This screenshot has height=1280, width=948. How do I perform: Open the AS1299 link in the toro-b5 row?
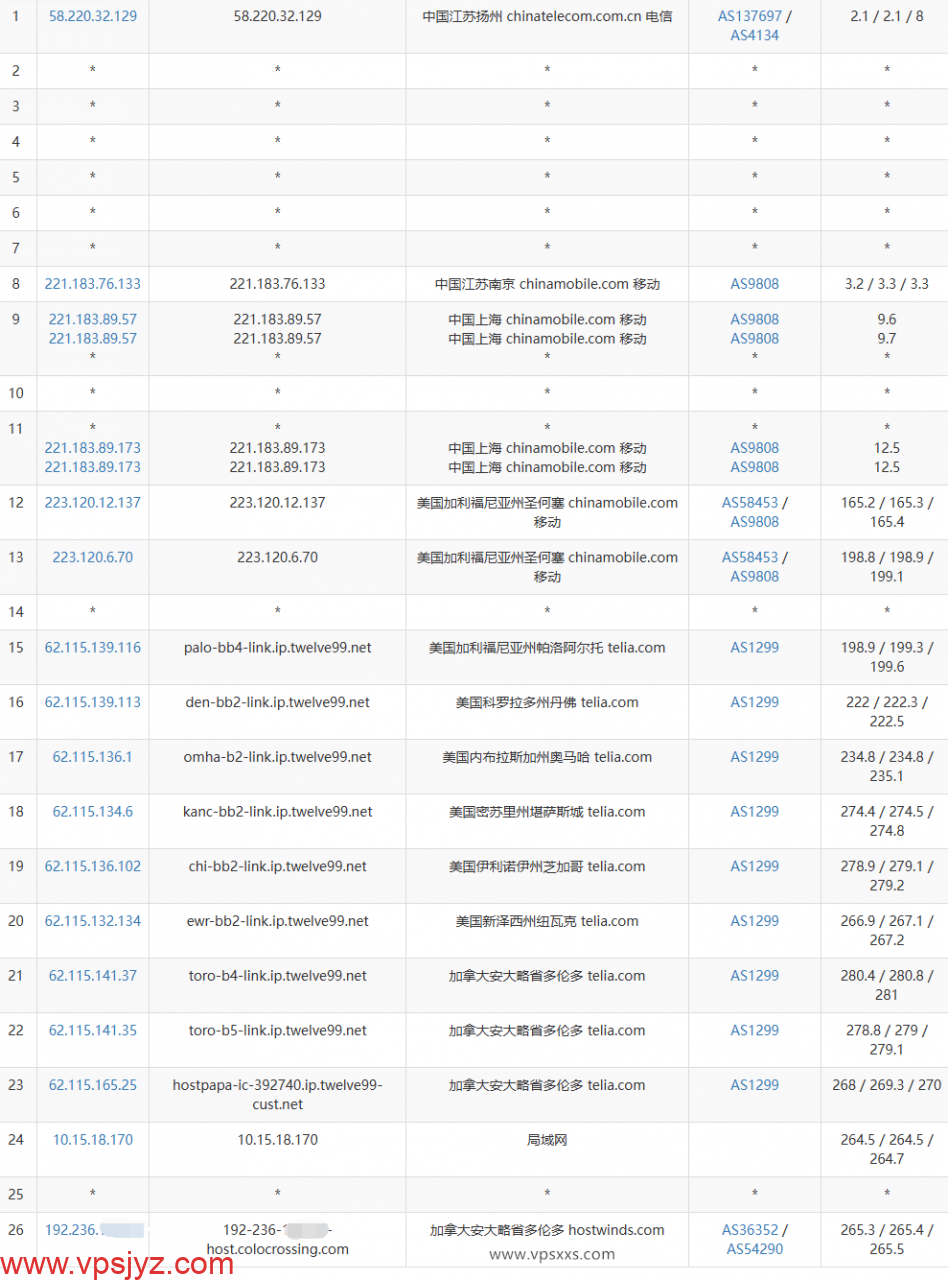(x=754, y=1031)
